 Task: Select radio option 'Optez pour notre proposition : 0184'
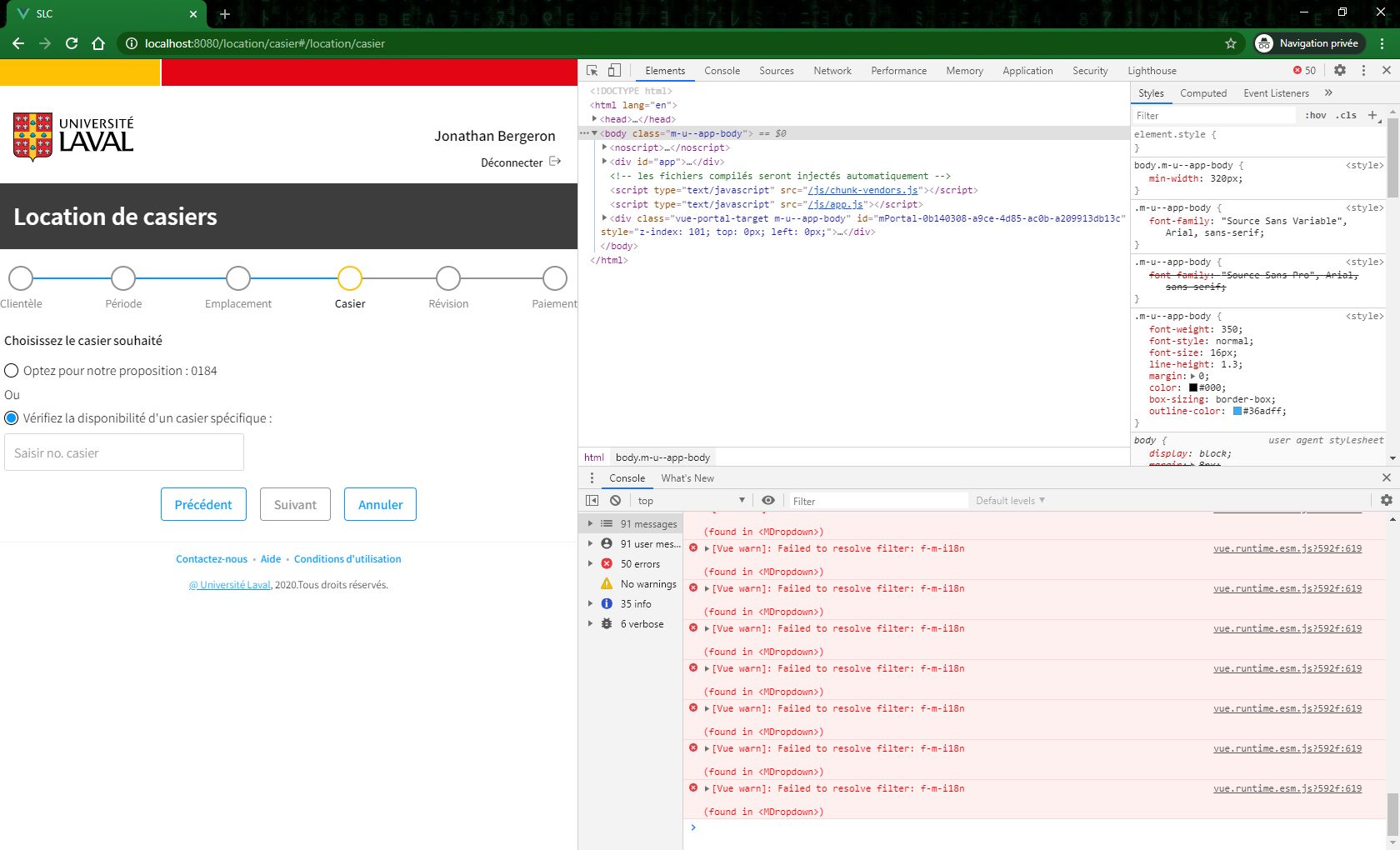pyautogui.click(x=12, y=370)
